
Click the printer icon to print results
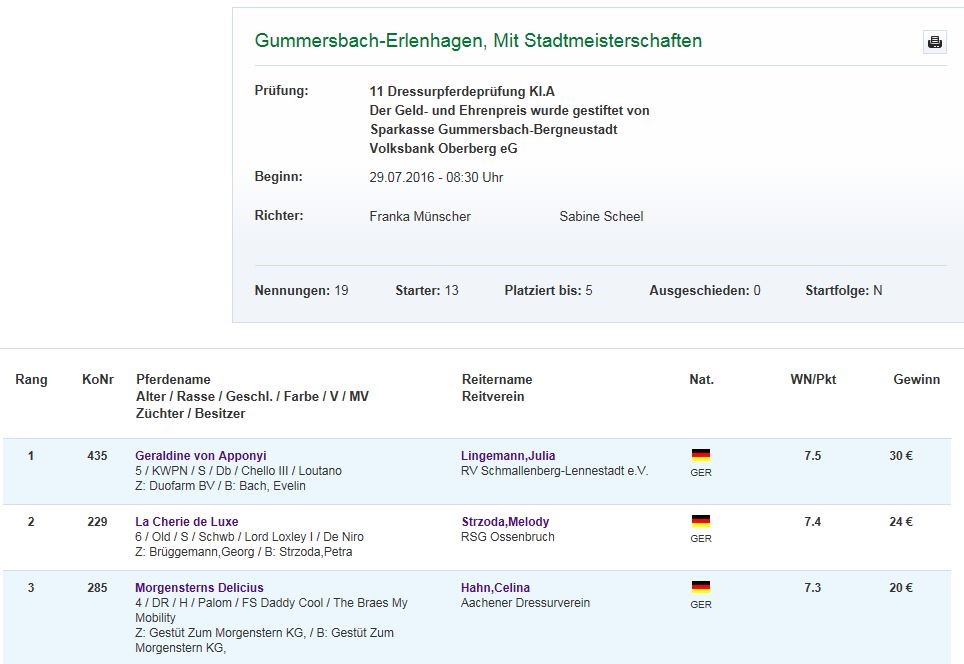pyautogui.click(x=934, y=42)
